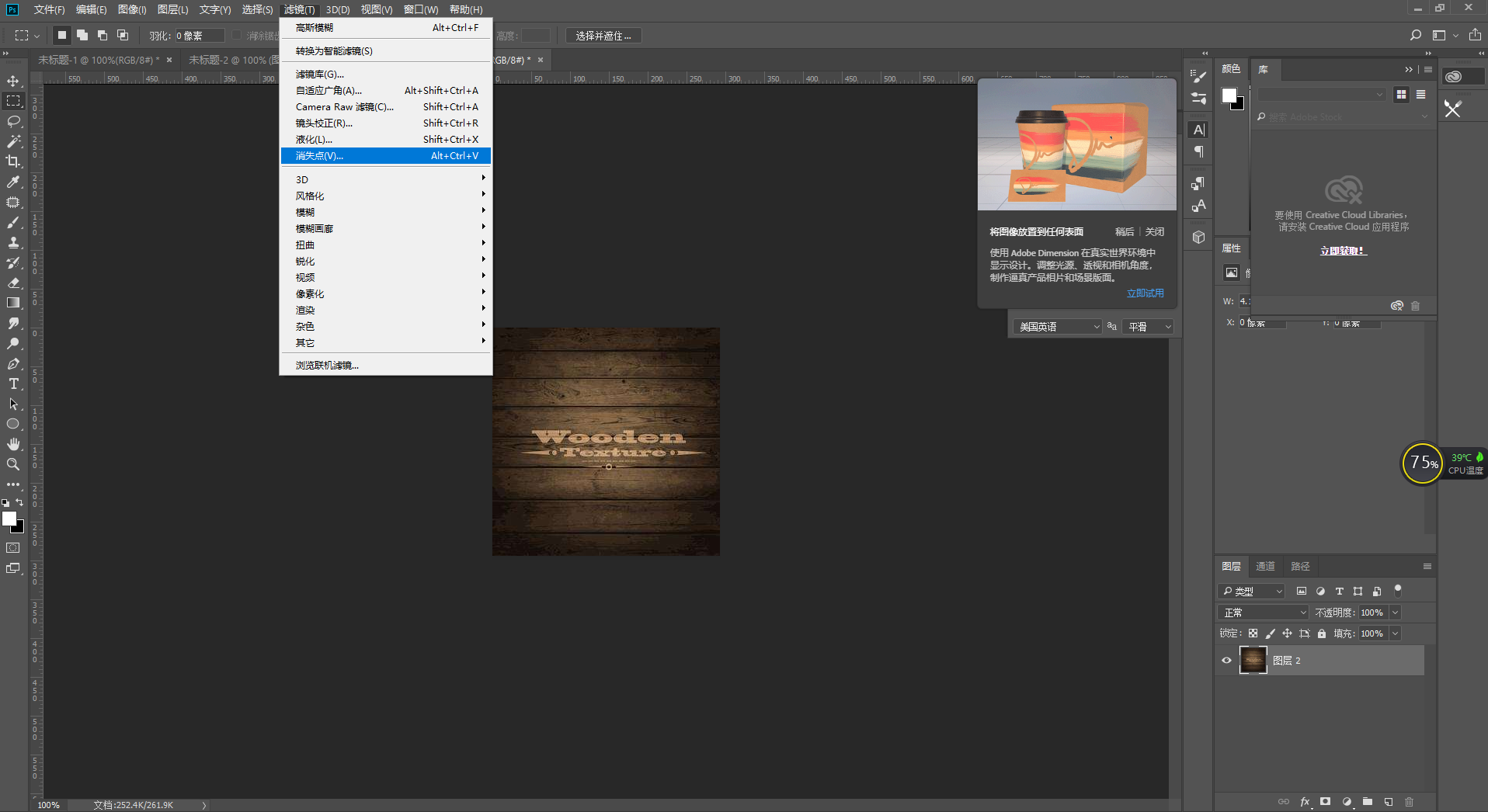1488x812 pixels.
Task: Select the Magic Wand tool
Action: click(x=13, y=141)
